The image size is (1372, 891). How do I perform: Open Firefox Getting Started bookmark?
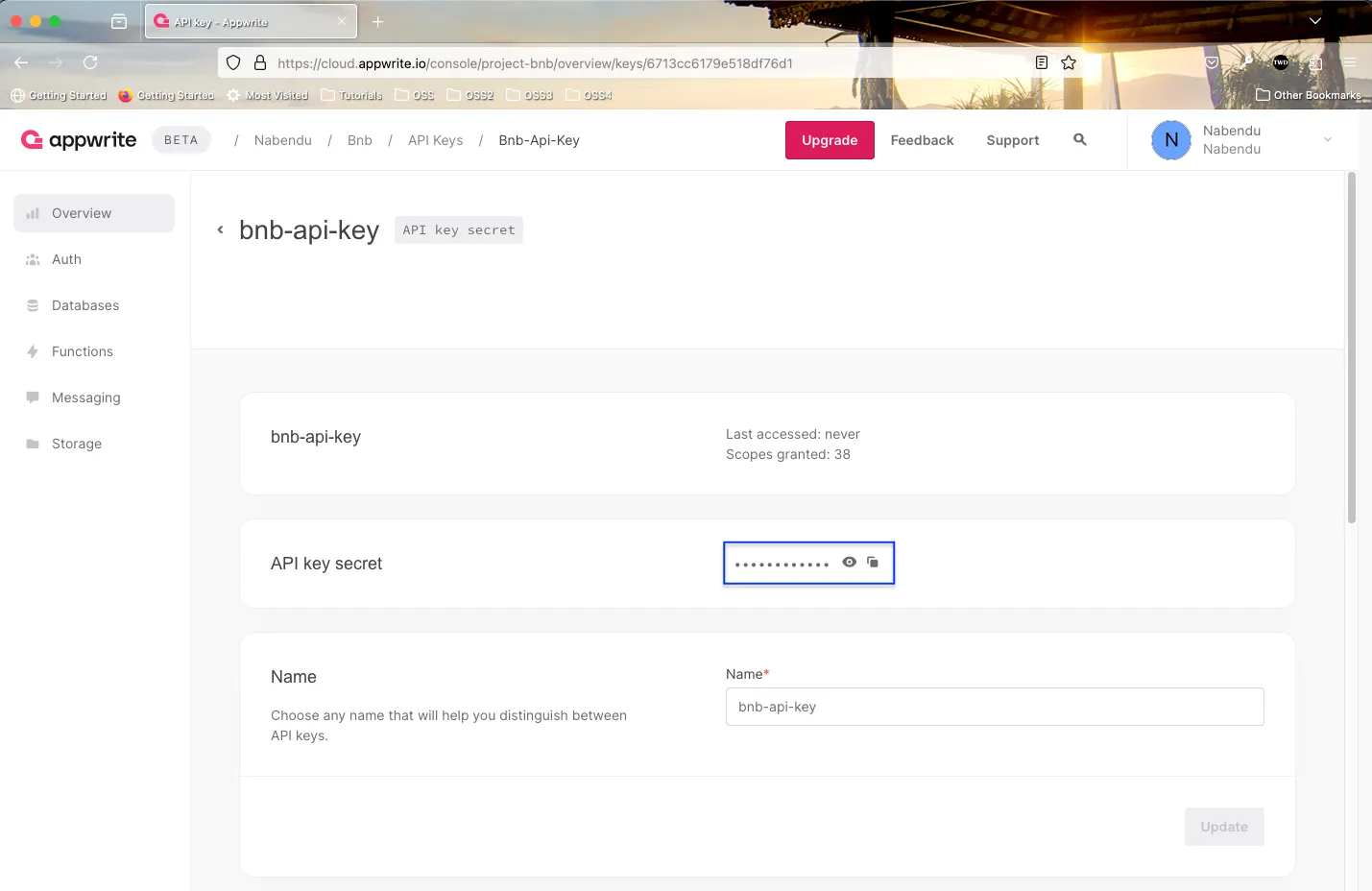tap(167, 95)
